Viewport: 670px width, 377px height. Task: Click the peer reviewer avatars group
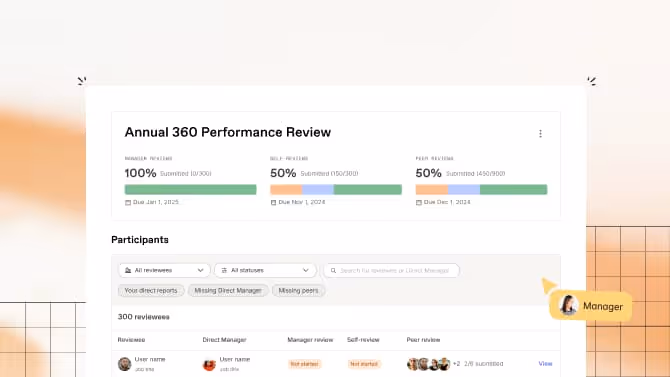click(429, 364)
